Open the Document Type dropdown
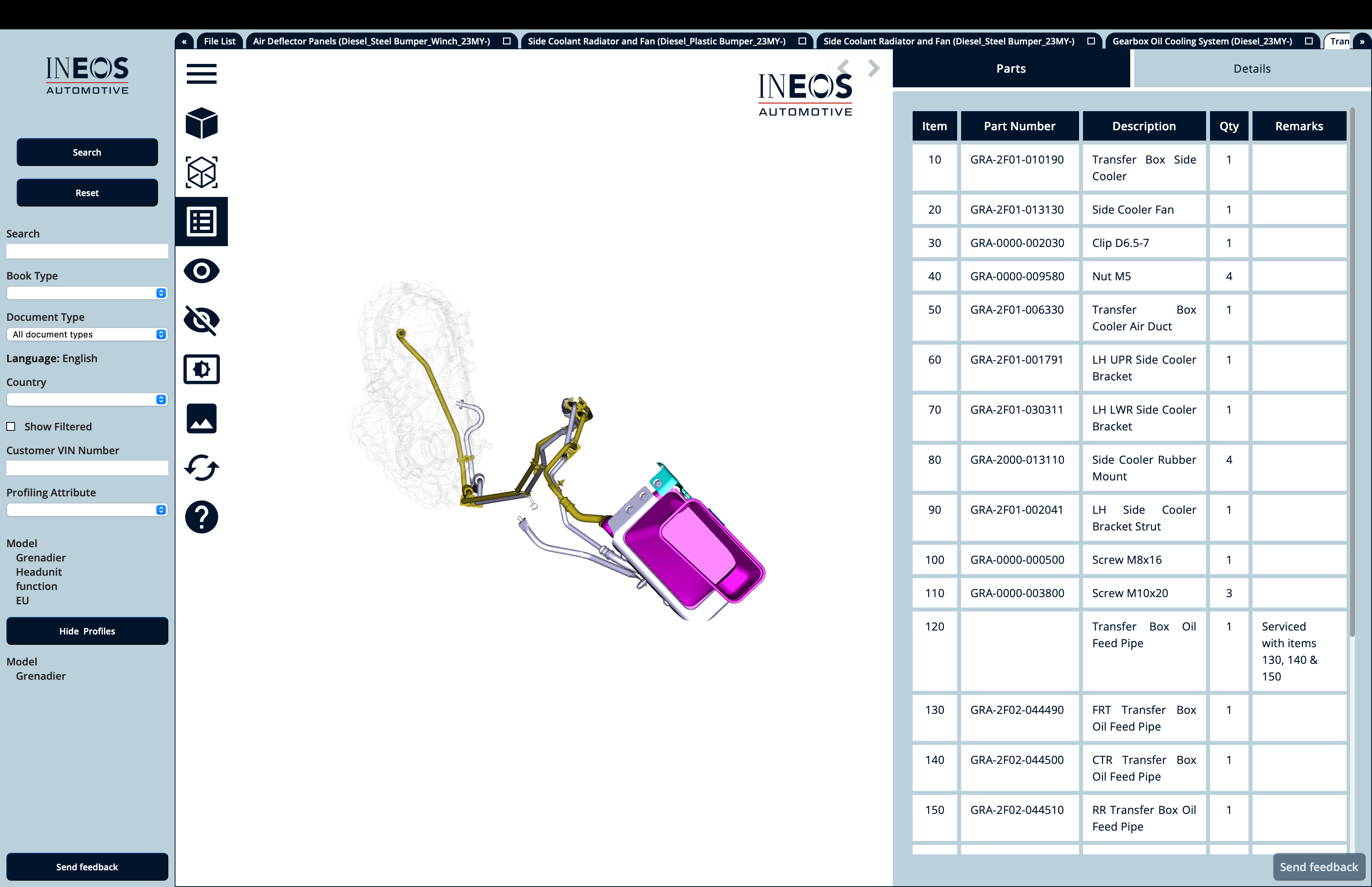The height and width of the screenshot is (887, 1372). click(x=87, y=335)
